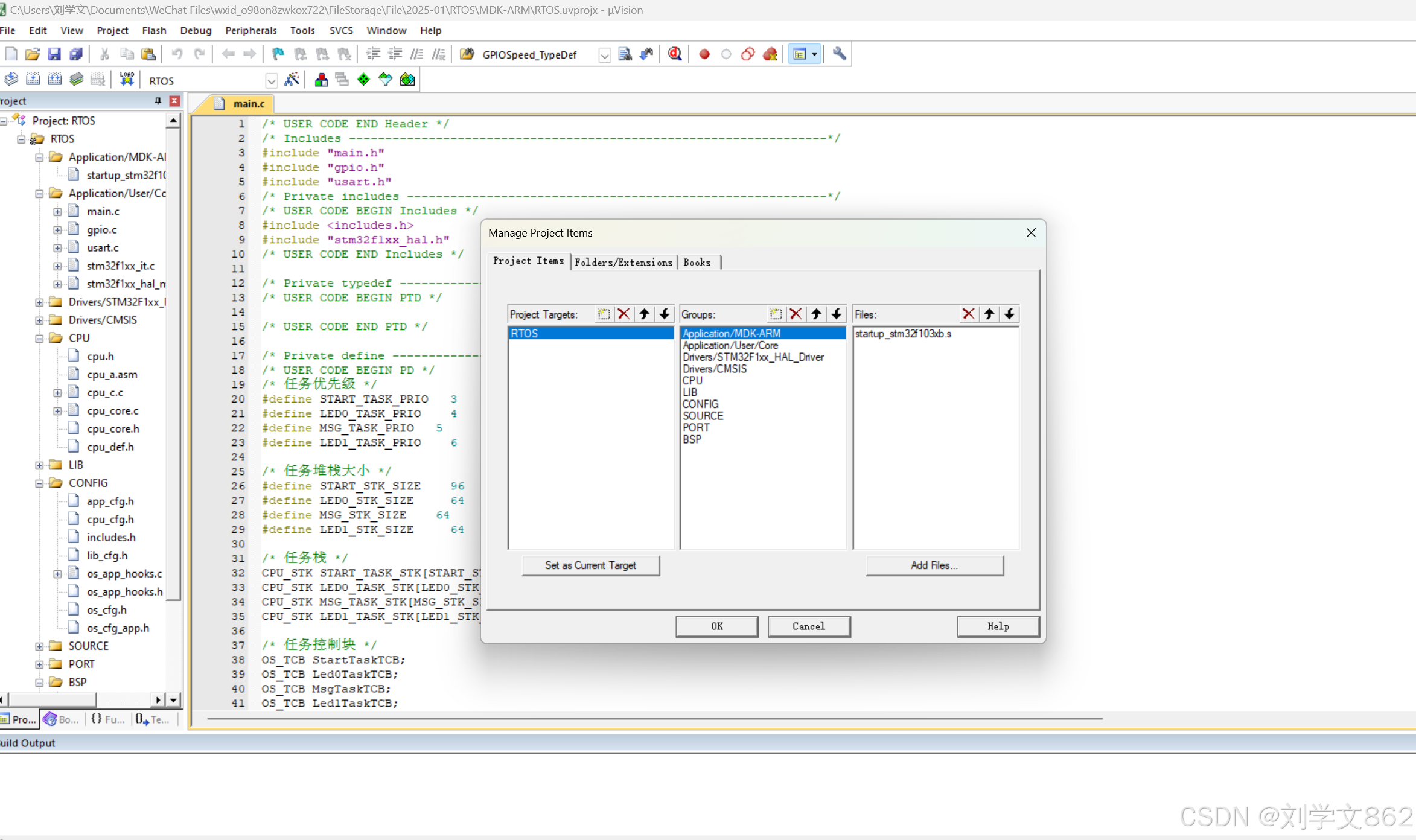1416x840 pixels.
Task: Click the Manage Run-Time Environment green diamond icon
Action: [x=363, y=80]
